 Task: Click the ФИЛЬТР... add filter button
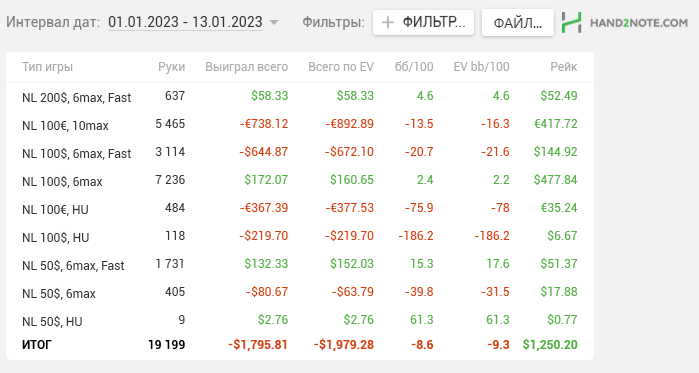[424, 22]
